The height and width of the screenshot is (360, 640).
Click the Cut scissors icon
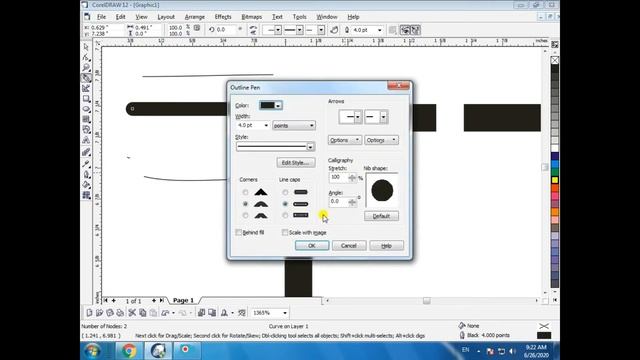pyautogui.click(x=132, y=313)
